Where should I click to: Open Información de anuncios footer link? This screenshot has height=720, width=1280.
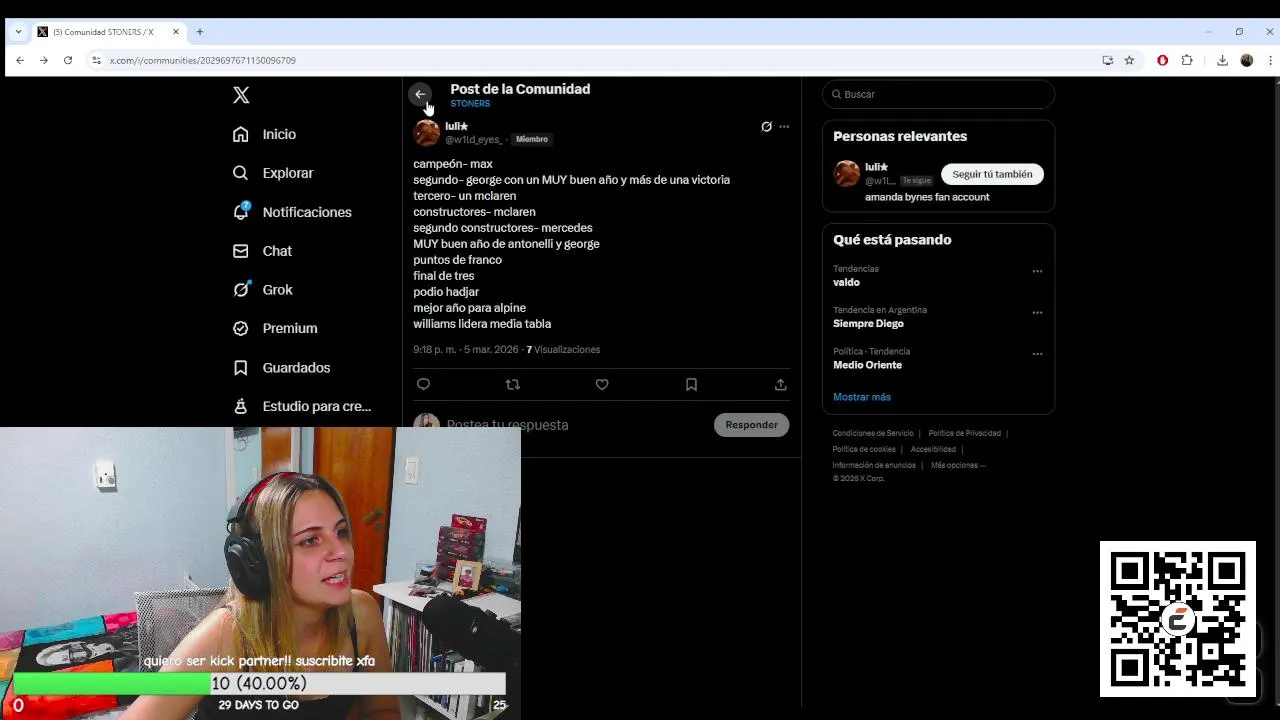click(874, 465)
